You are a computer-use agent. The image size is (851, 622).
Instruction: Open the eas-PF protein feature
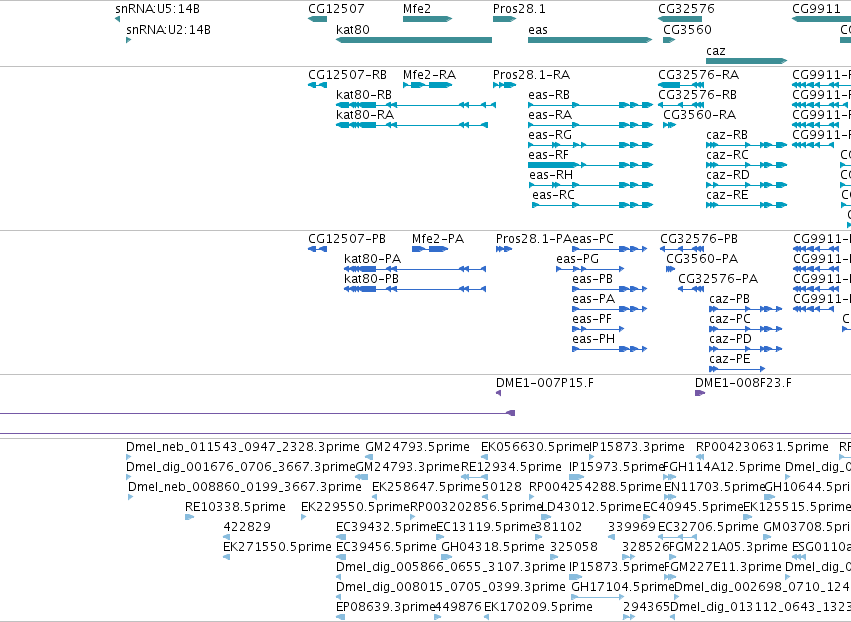(x=598, y=329)
